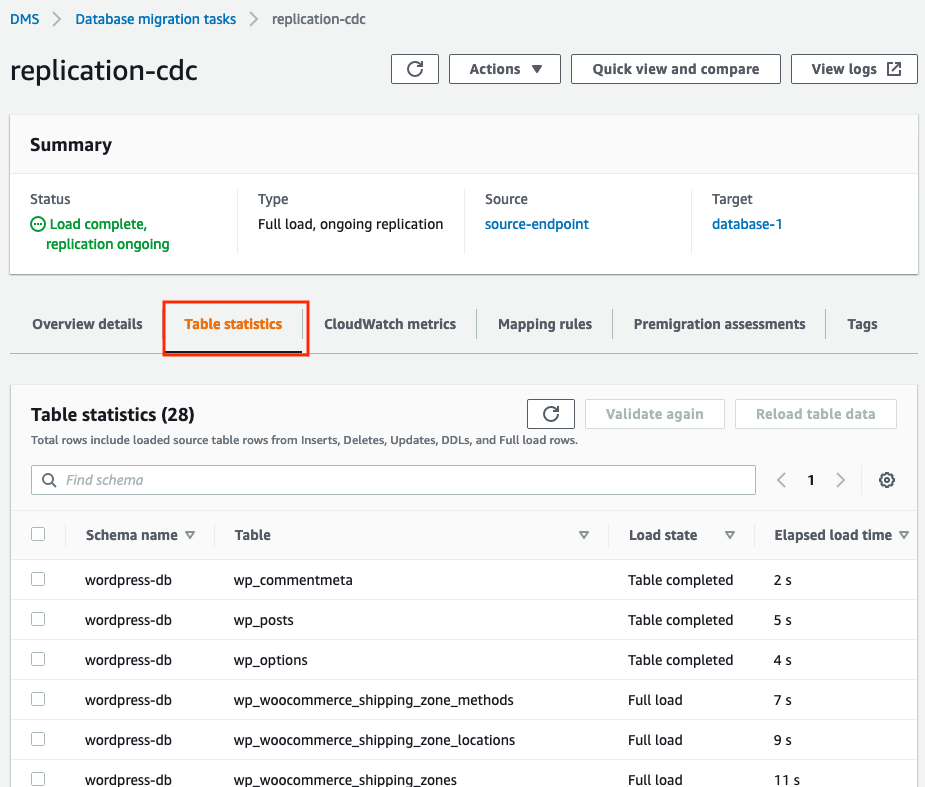Click Load complete, replication ongoing status
925x787 pixels.
click(x=100, y=234)
